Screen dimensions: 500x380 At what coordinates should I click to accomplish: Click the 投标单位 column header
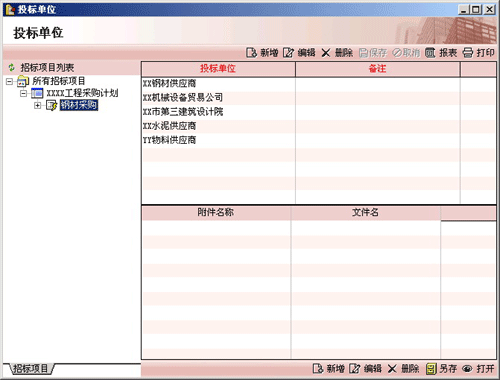coord(218,69)
